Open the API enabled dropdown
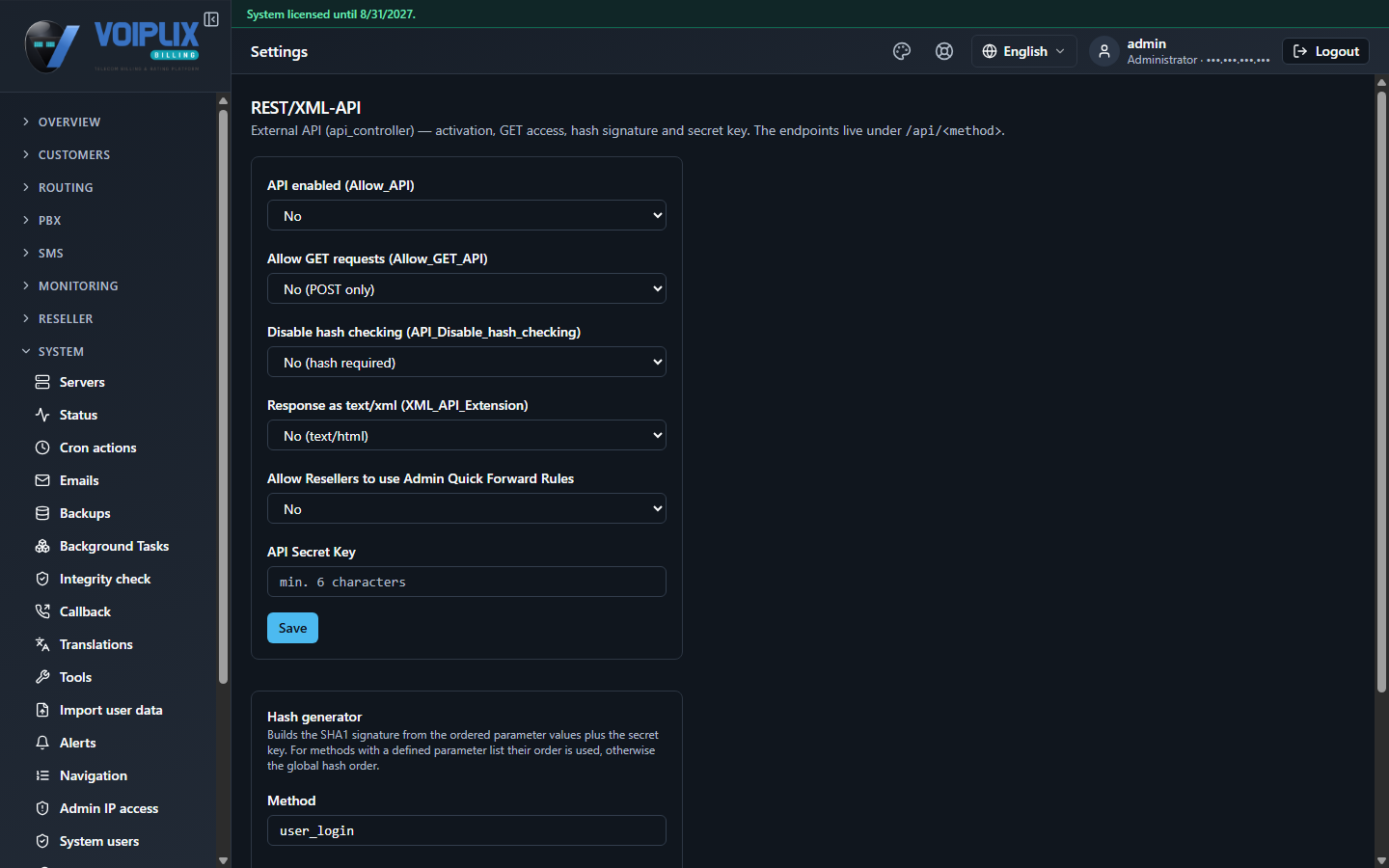The height and width of the screenshot is (868, 1389). tap(467, 215)
